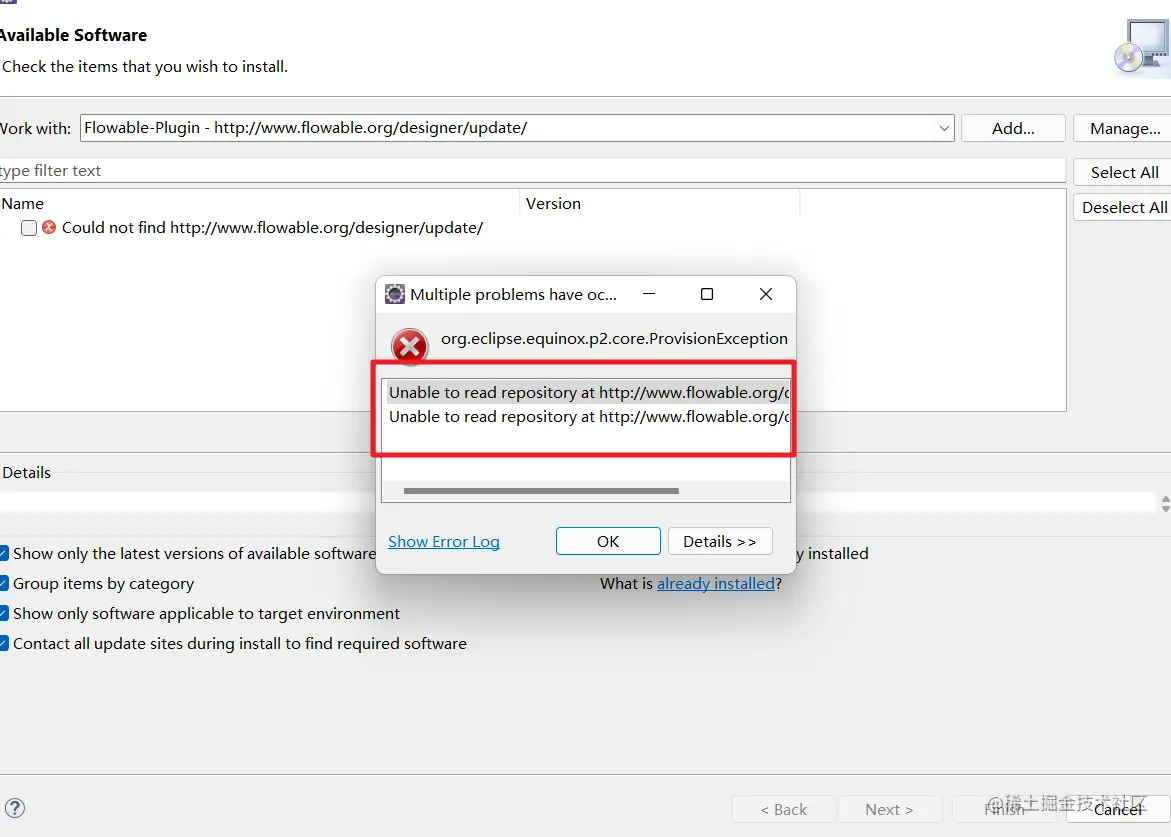Focus the 'type filter text' field
This screenshot has height=837, width=1171.
pos(532,171)
